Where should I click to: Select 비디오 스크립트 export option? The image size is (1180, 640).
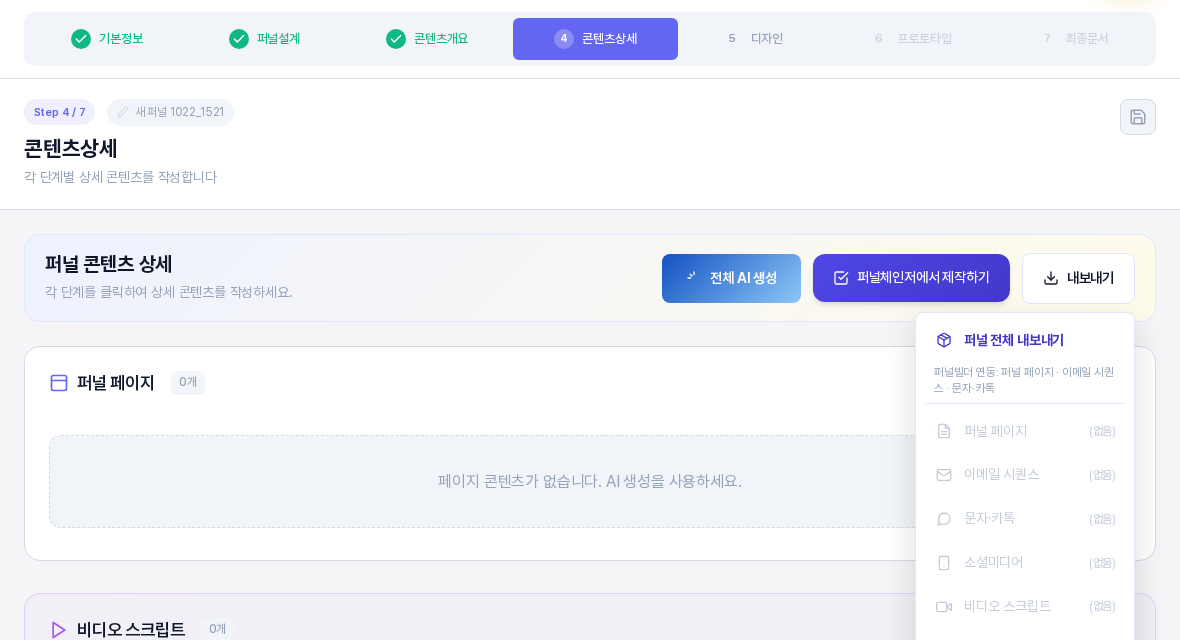pos(1025,606)
